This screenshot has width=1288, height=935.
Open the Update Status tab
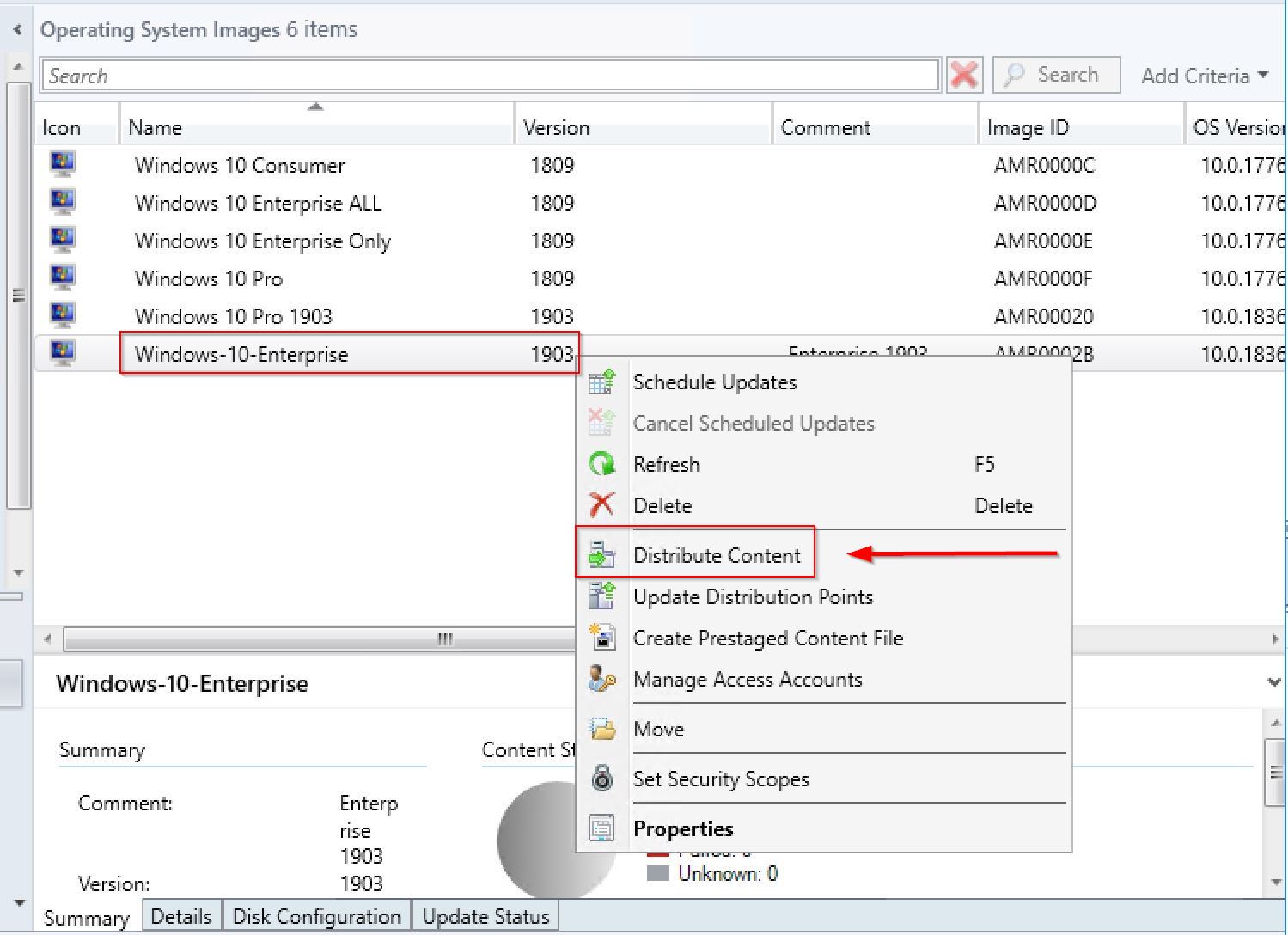click(485, 915)
